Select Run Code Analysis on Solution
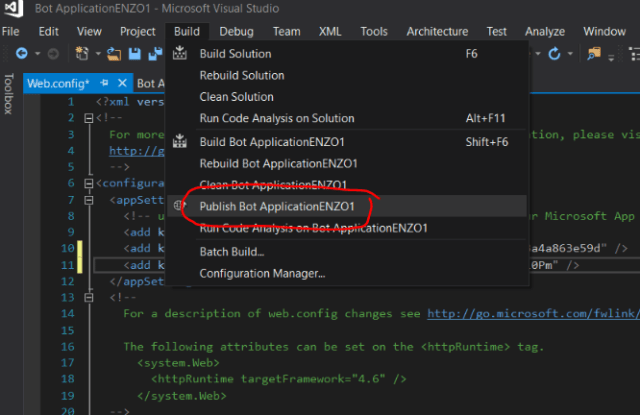Image resolution: width=640 pixels, height=415 pixels. tap(347, 118)
